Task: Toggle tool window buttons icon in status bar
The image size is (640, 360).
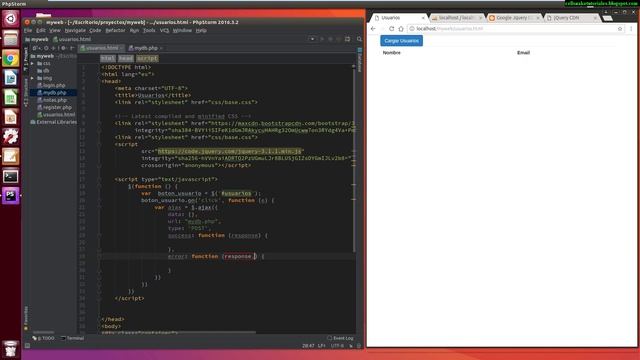Action: click(x=27, y=346)
